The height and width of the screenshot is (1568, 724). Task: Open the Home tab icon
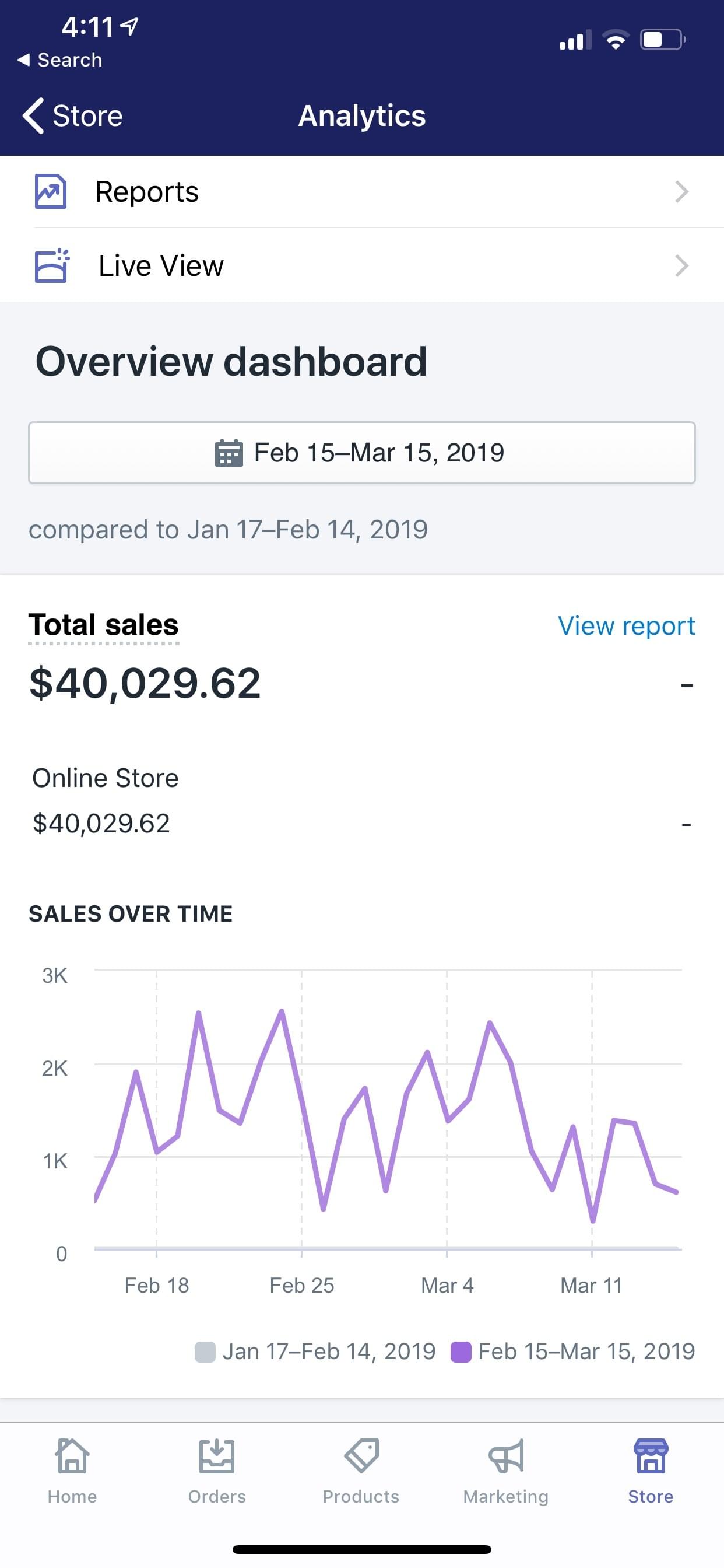pos(72,1456)
